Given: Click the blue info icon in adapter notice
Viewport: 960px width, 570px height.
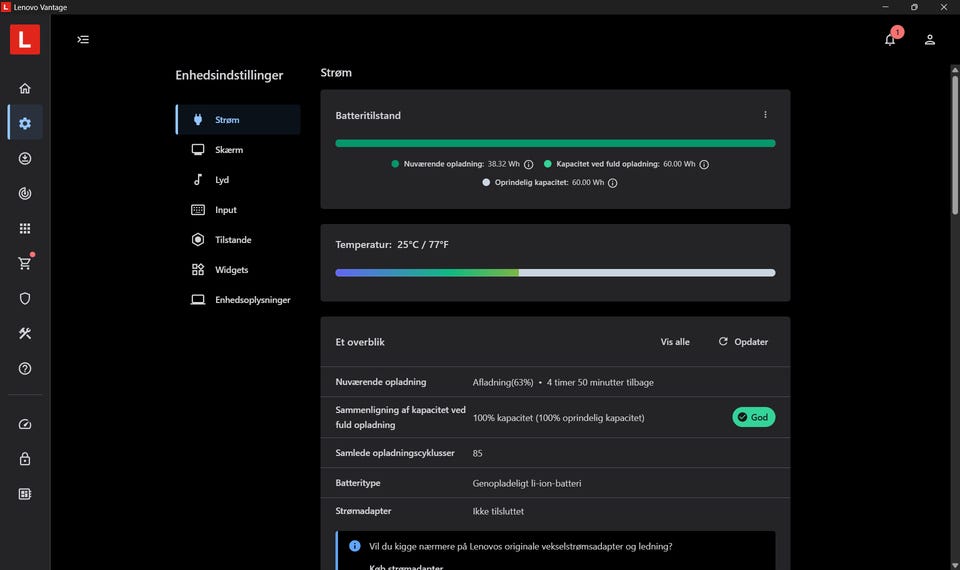Looking at the screenshot, I should (x=354, y=546).
